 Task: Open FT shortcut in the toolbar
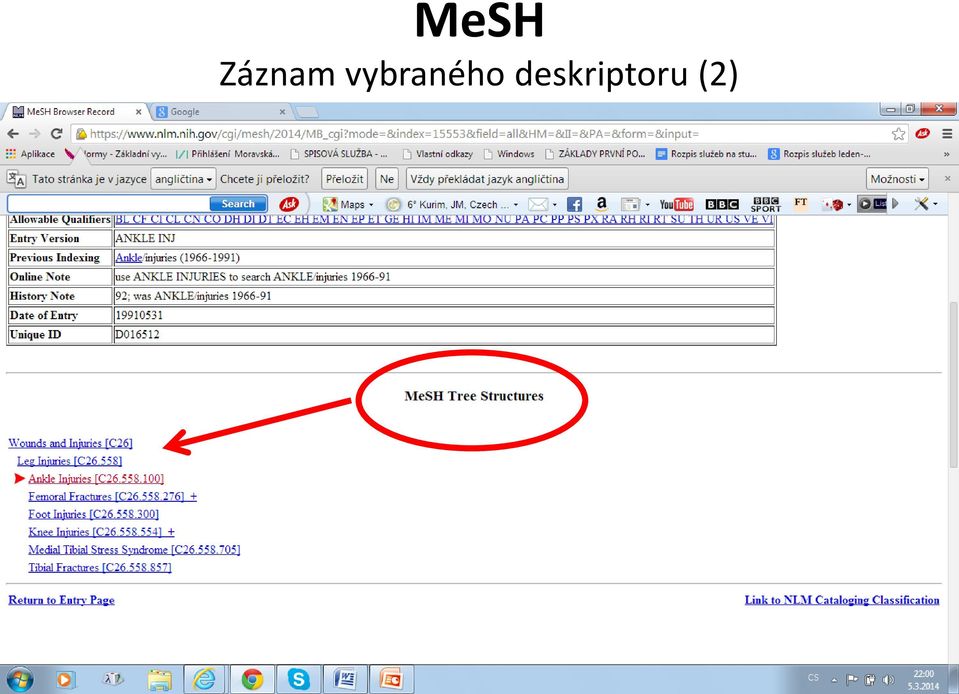tap(801, 202)
